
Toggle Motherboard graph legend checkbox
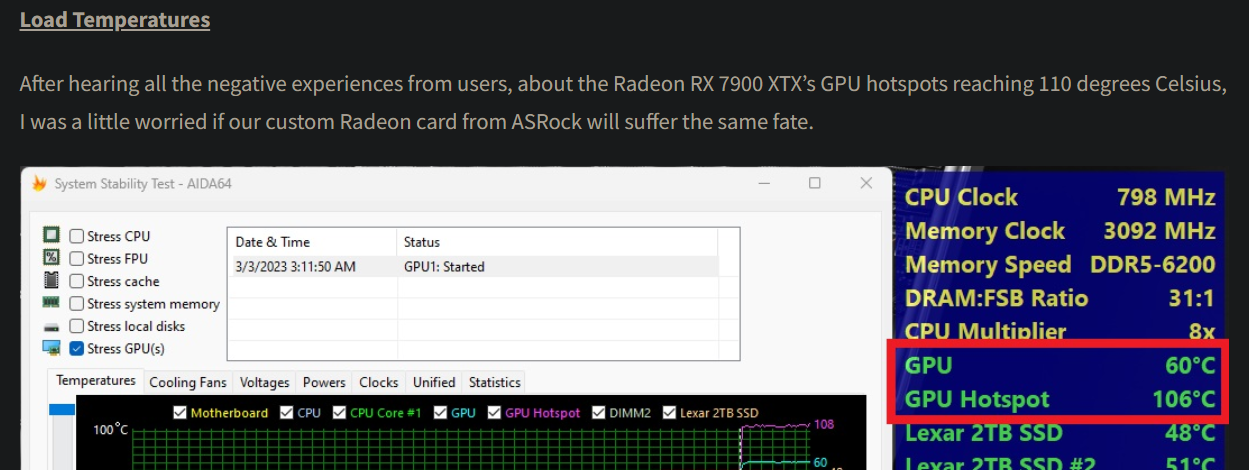coord(180,412)
